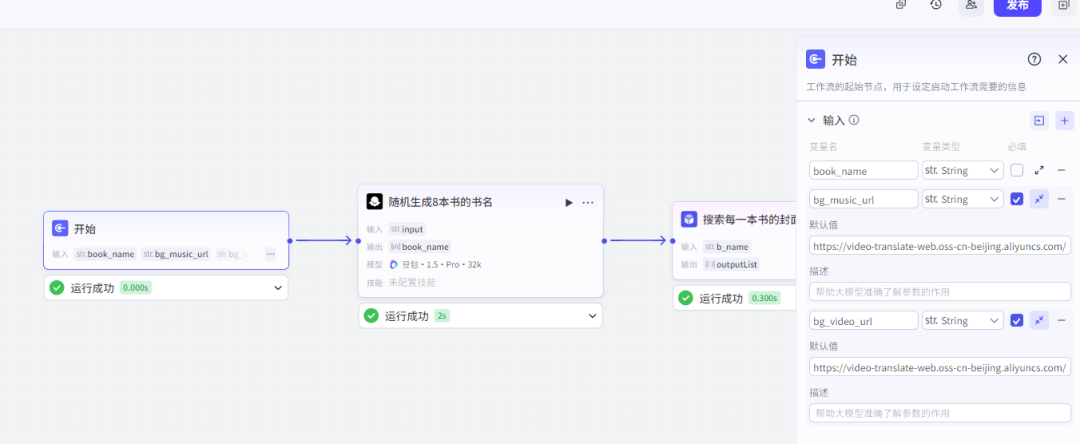Viewport: 1080px width, 444px height.
Task: Remove the bg_video_url variable with minus icon
Action: pos(1061,320)
